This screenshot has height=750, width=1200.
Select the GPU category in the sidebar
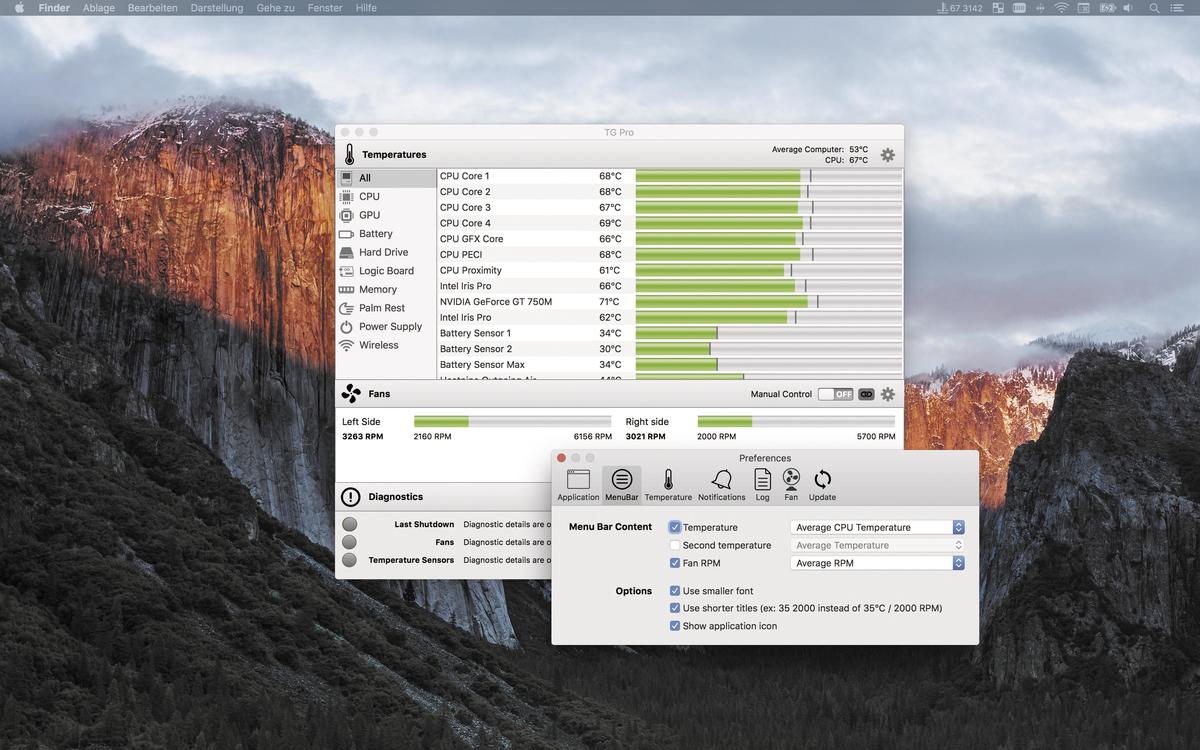pyautogui.click(x=387, y=215)
